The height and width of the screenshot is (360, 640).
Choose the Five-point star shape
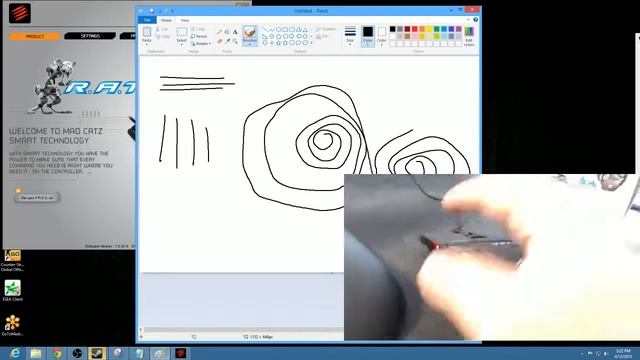coord(278,43)
